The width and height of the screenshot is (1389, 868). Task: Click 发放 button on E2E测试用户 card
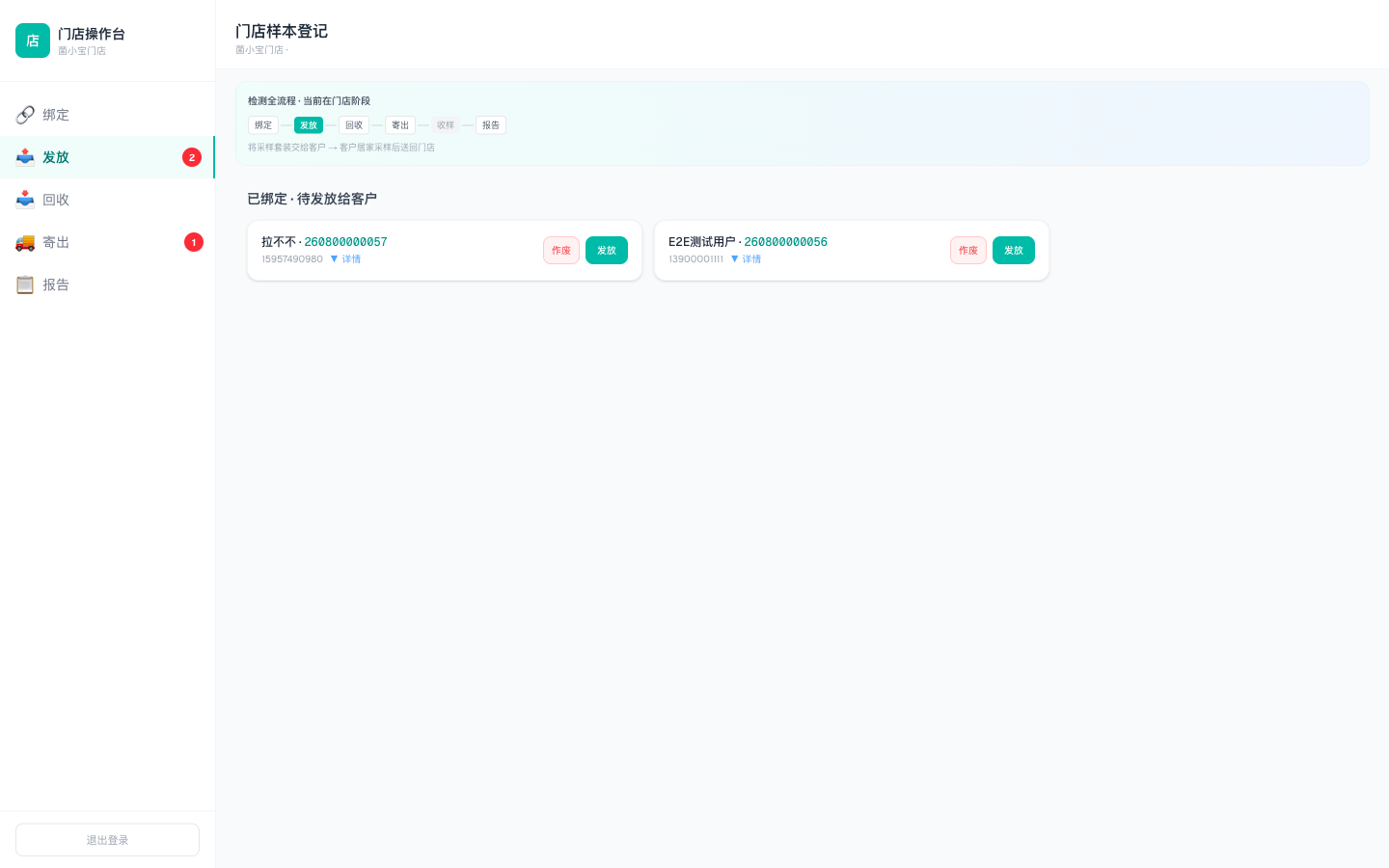[1014, 251]
